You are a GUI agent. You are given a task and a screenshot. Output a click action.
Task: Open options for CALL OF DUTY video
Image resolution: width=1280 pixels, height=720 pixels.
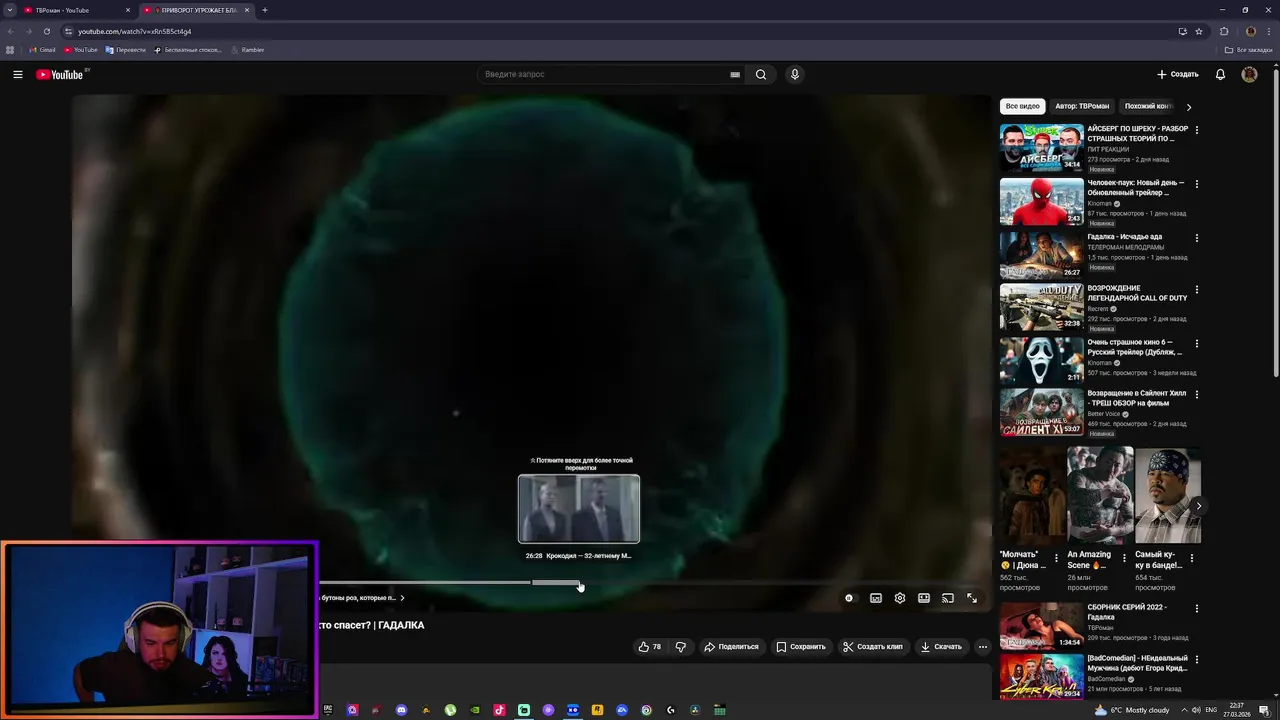pos(1197,290)
